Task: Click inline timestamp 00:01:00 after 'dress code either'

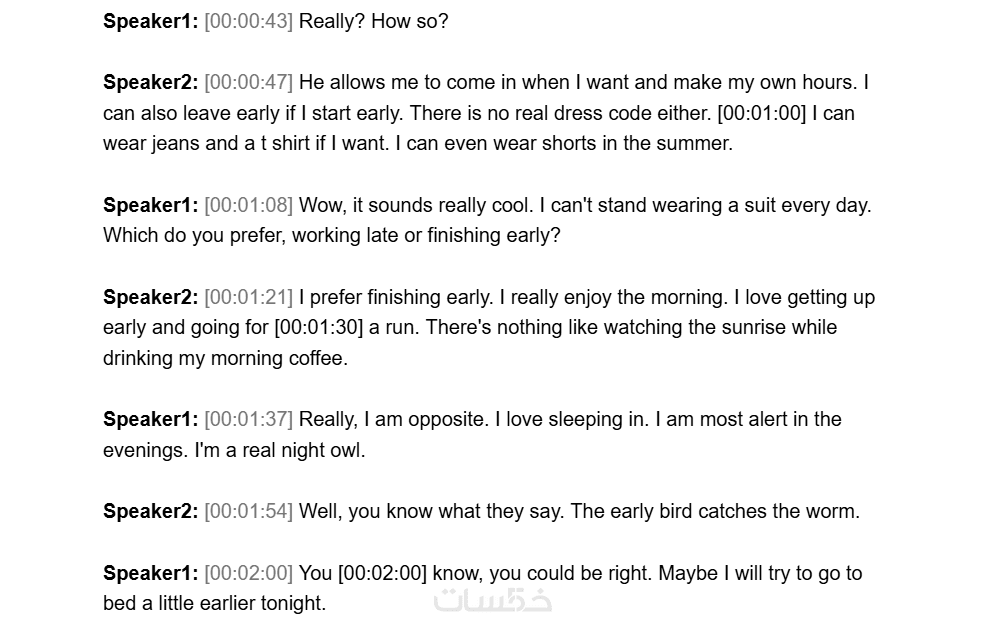Action: tap(761, 113)
